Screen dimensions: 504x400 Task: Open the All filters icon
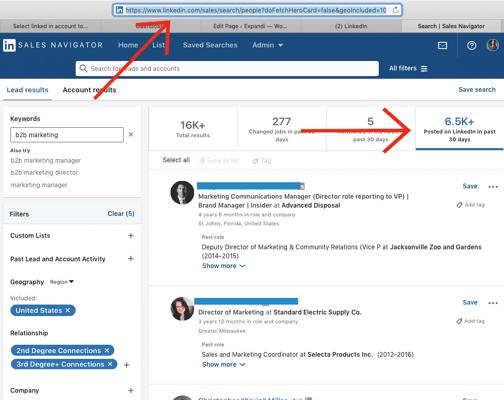(424, 68)
